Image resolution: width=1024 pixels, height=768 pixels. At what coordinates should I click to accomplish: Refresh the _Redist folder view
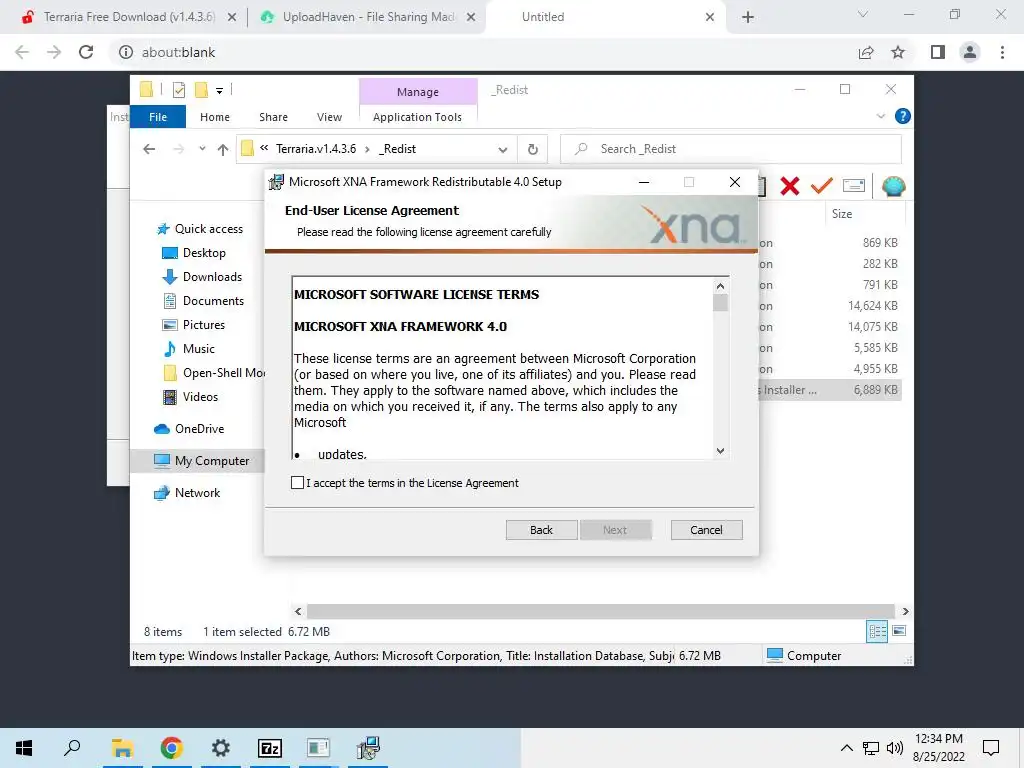[533, 150]
